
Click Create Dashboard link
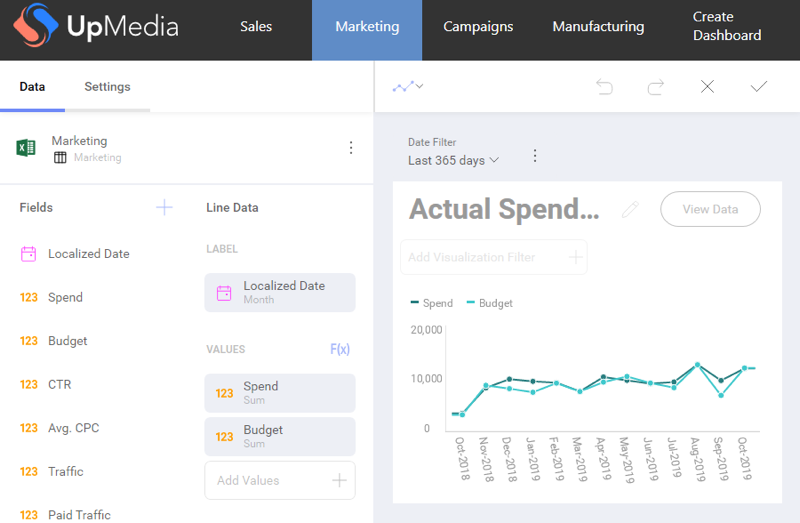tap(727, 27)
